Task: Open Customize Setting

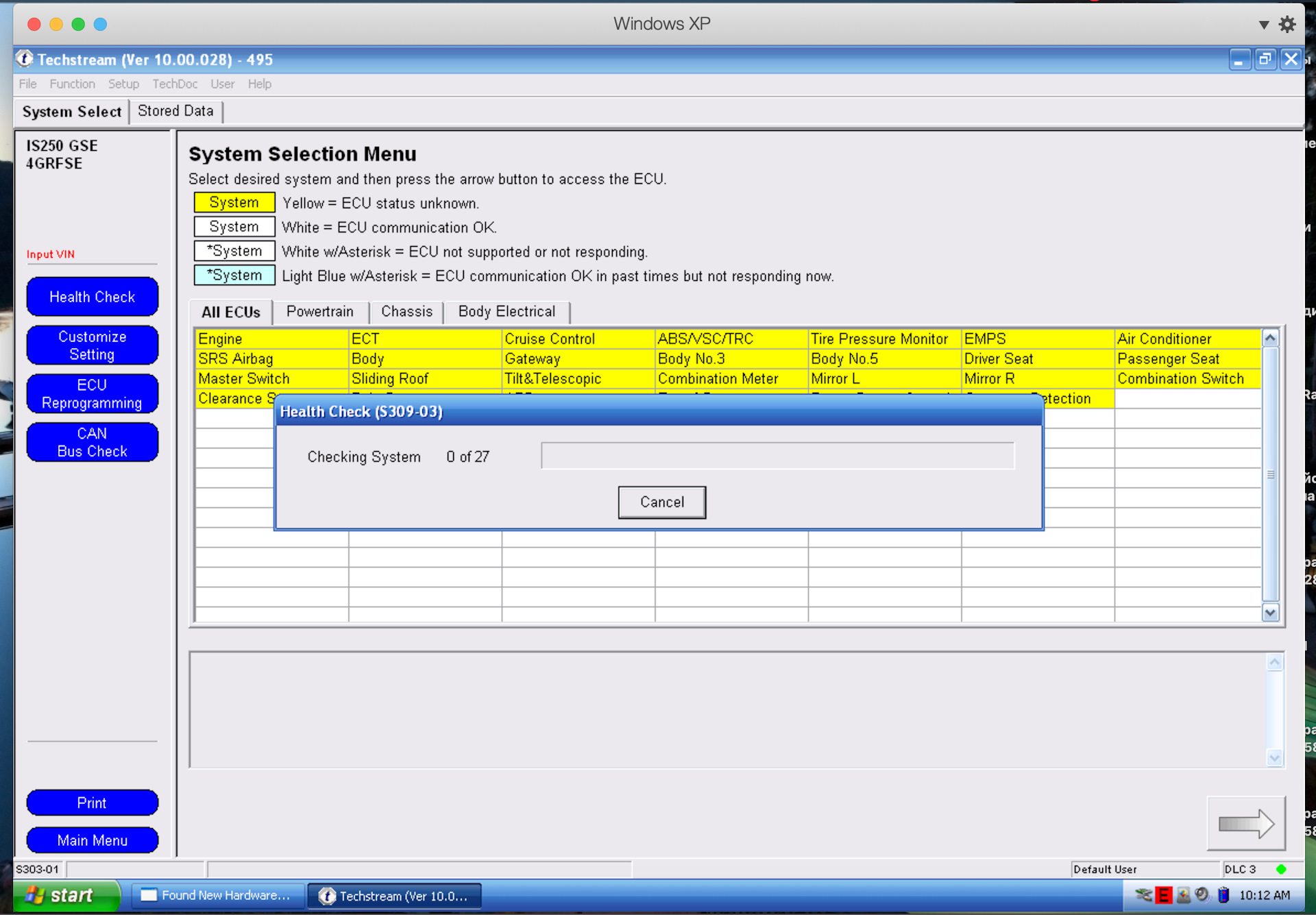Action: click(x=93, y=345)
